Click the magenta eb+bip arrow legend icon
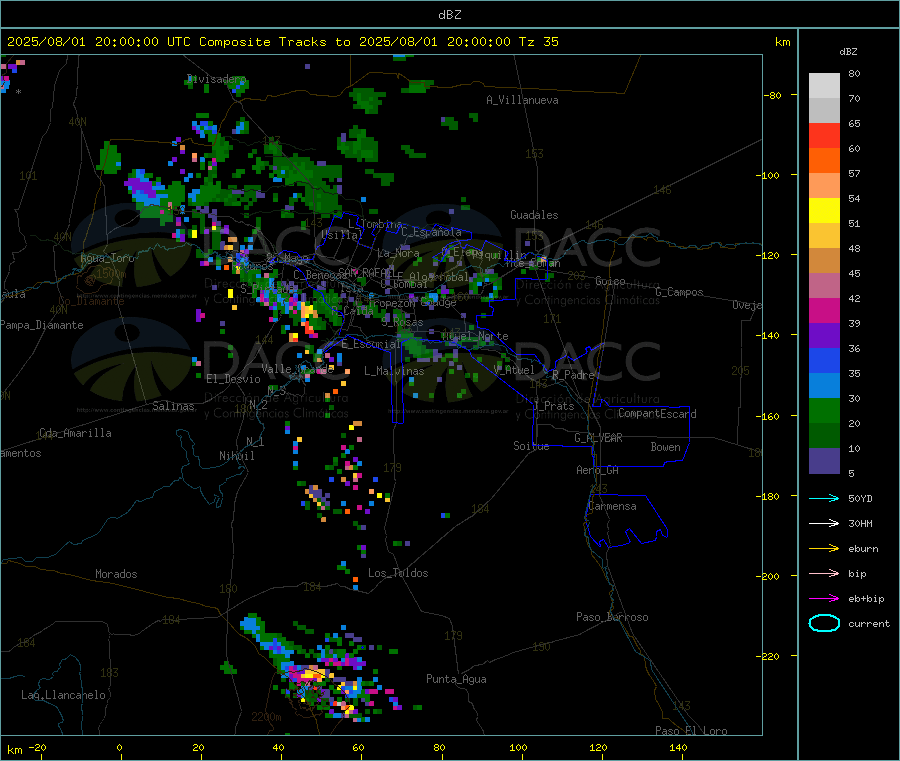This screenshot has width=900, height=761. click(x=824, y=599)
